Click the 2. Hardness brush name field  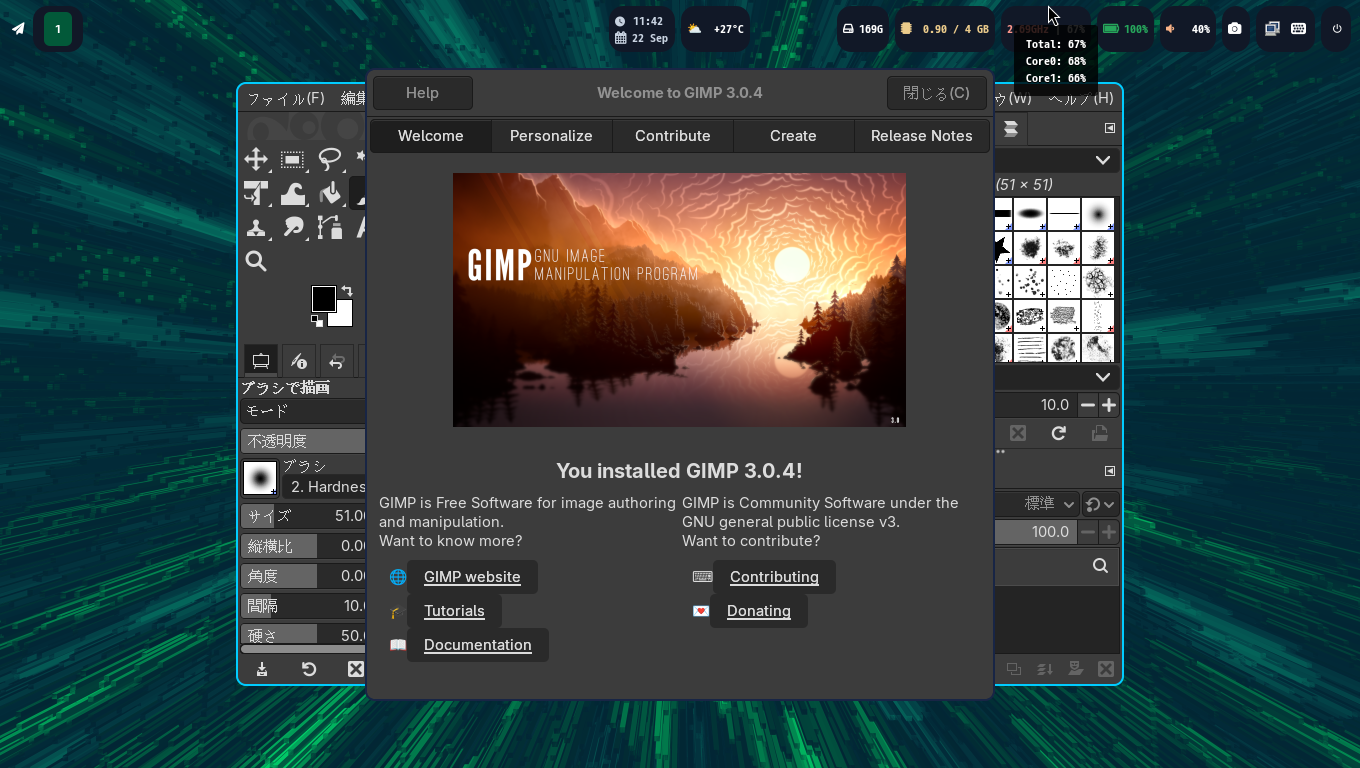pos(324,487)
